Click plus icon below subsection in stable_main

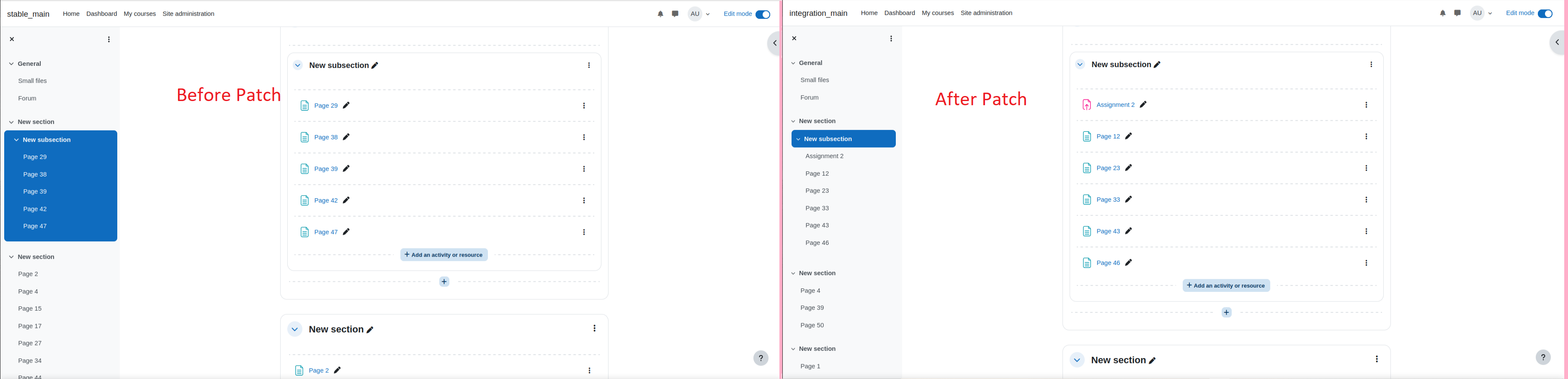point(444,281)
